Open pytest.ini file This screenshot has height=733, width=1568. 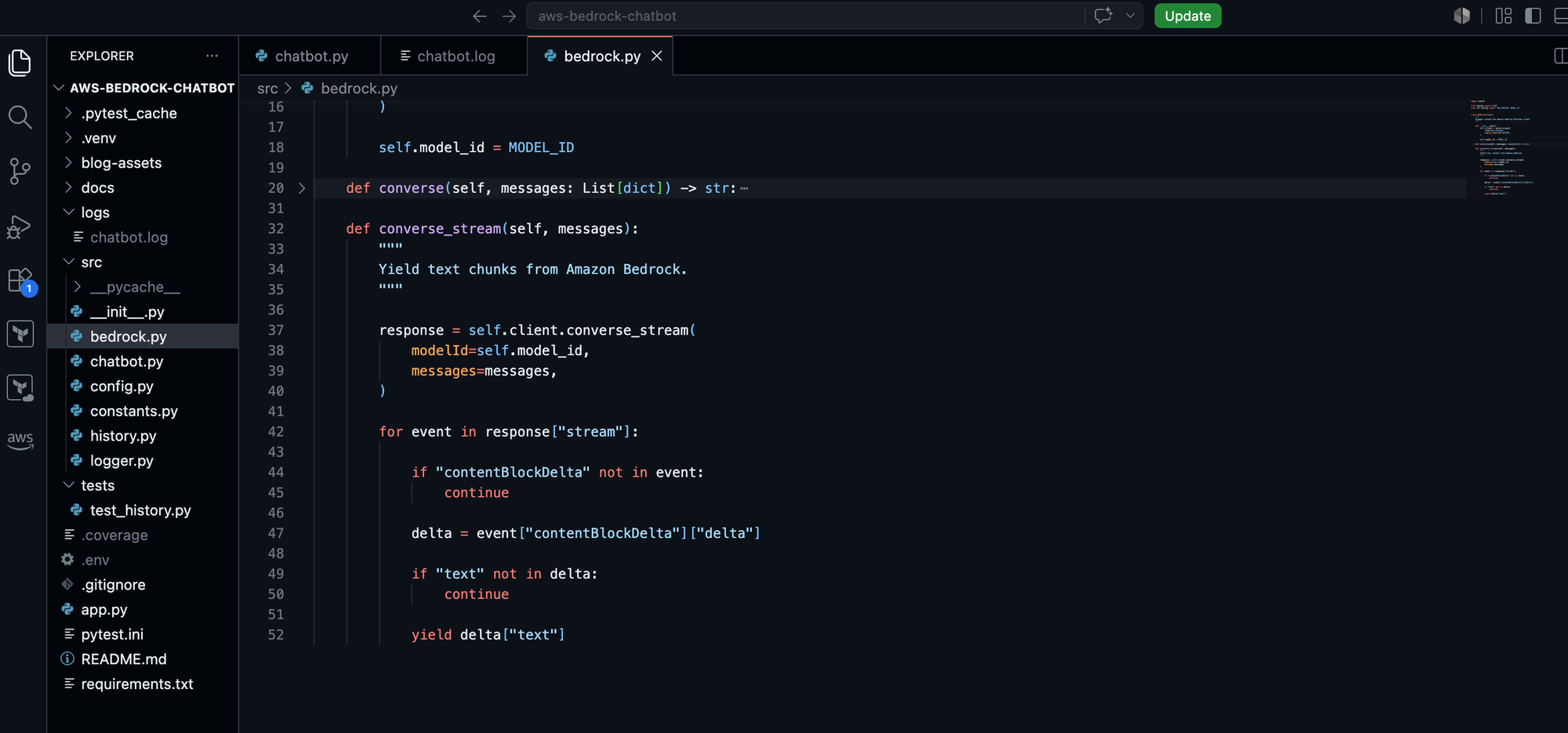pyautogui.click(x=143, y=634)
